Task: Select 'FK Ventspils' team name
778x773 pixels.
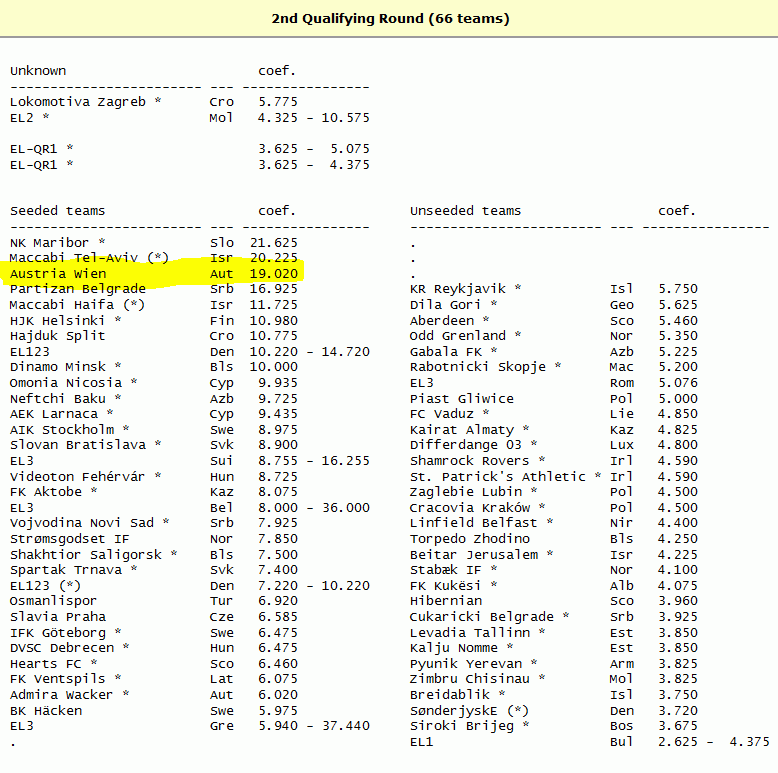Action: pyautogui.click(x=58, y=679)
